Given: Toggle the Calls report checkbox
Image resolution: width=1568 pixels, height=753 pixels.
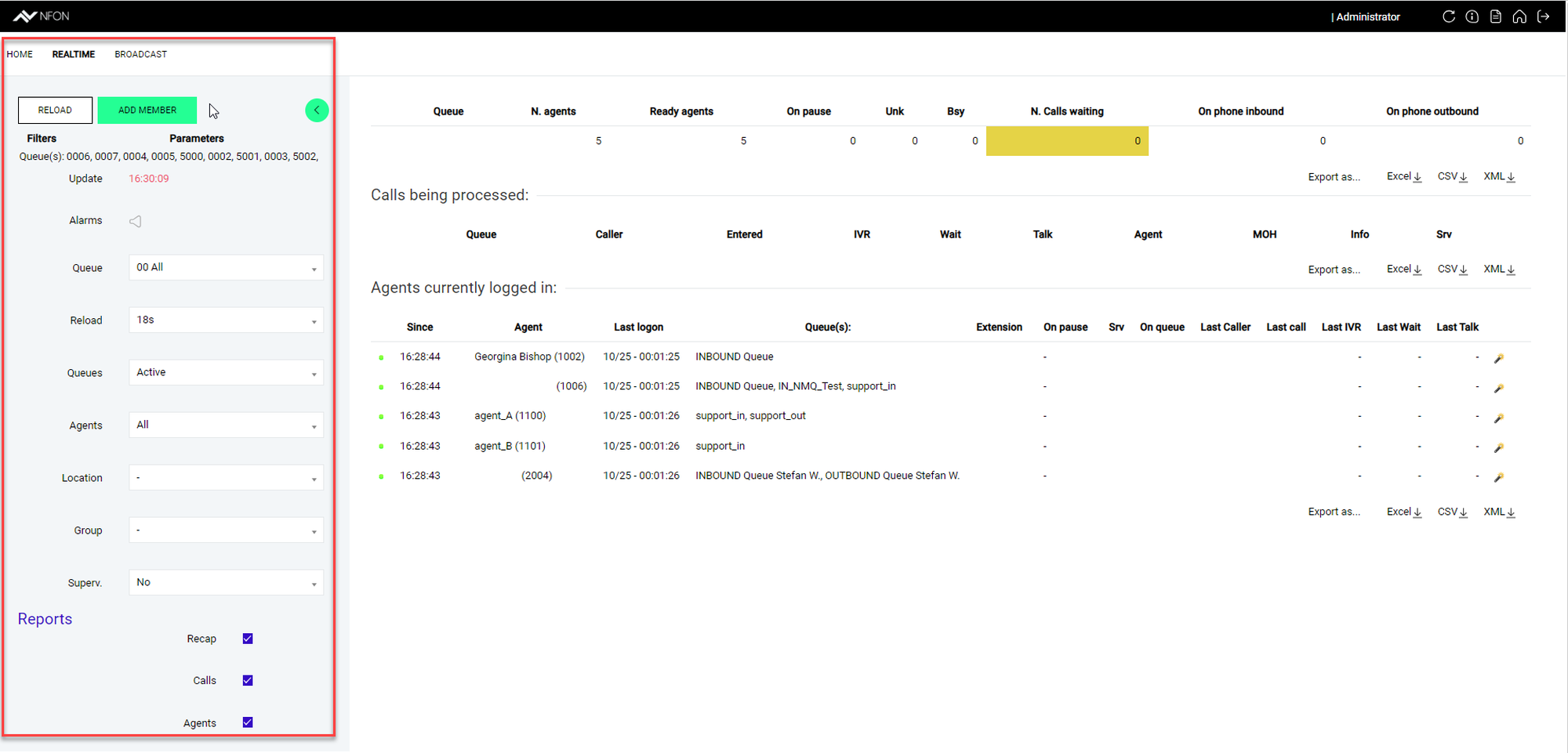Looking at the screenshot, I should (x=248, y=680).
